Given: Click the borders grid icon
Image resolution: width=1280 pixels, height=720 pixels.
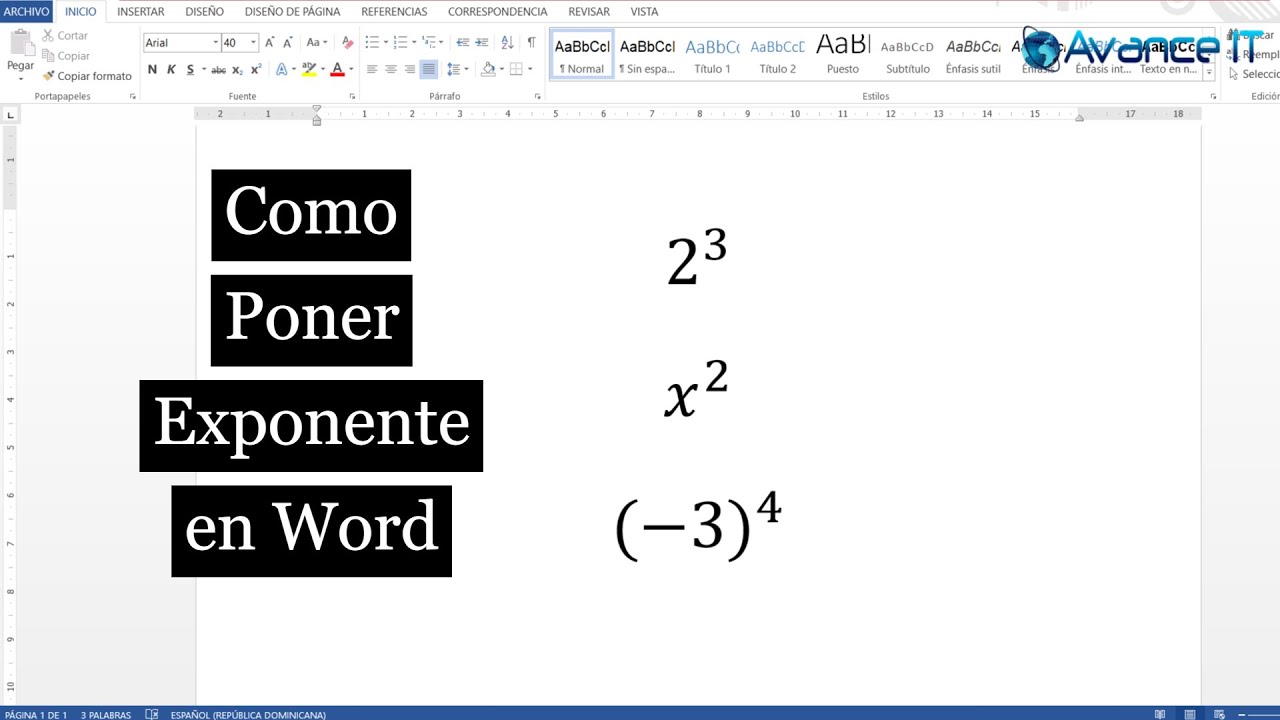Looking at the screenshot, I should coord(516,69).
